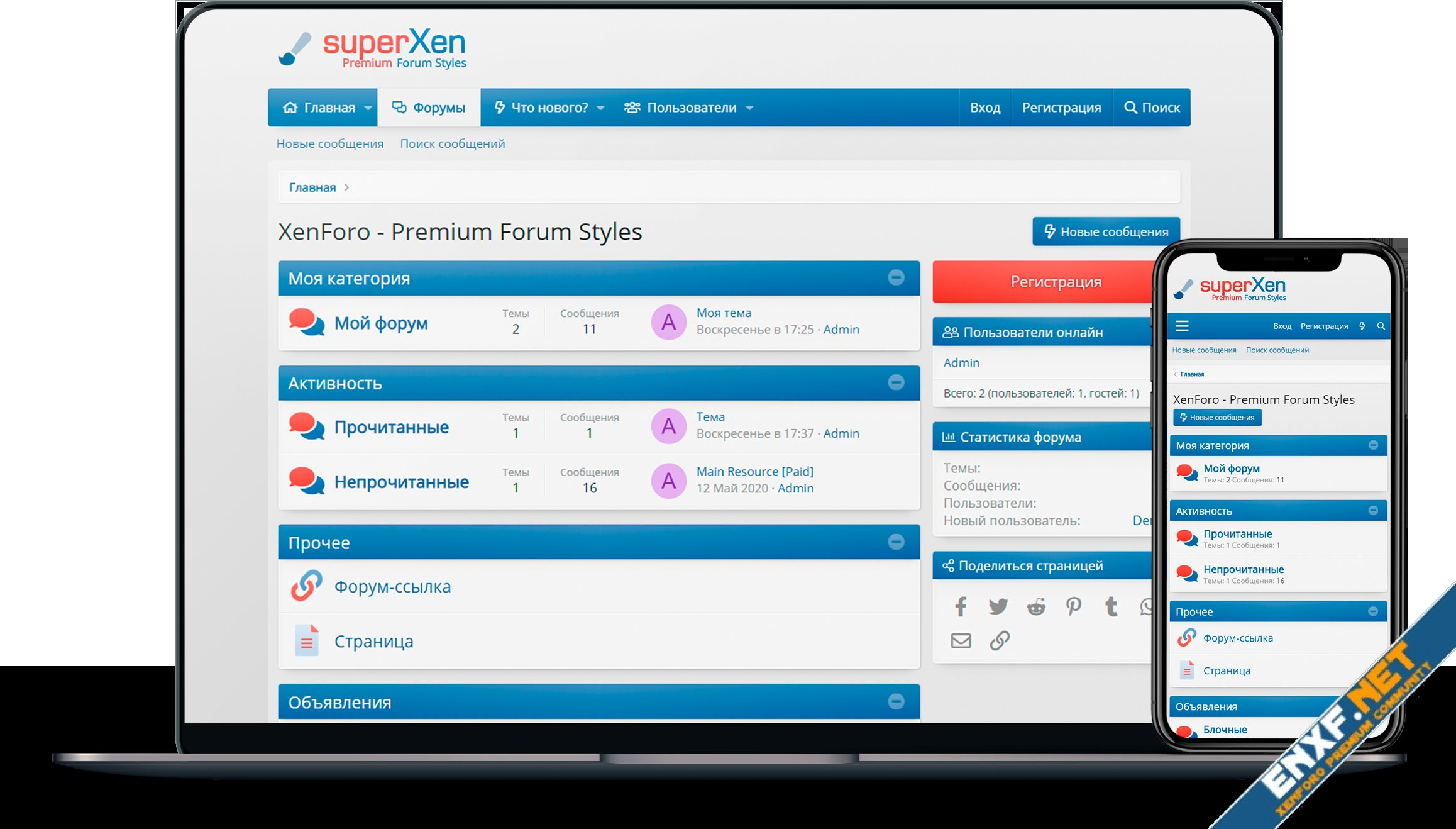1456x829 pixels.
Task: Click the copy link chain icon
Action: pyautogui.click(x=1000, y=641)
